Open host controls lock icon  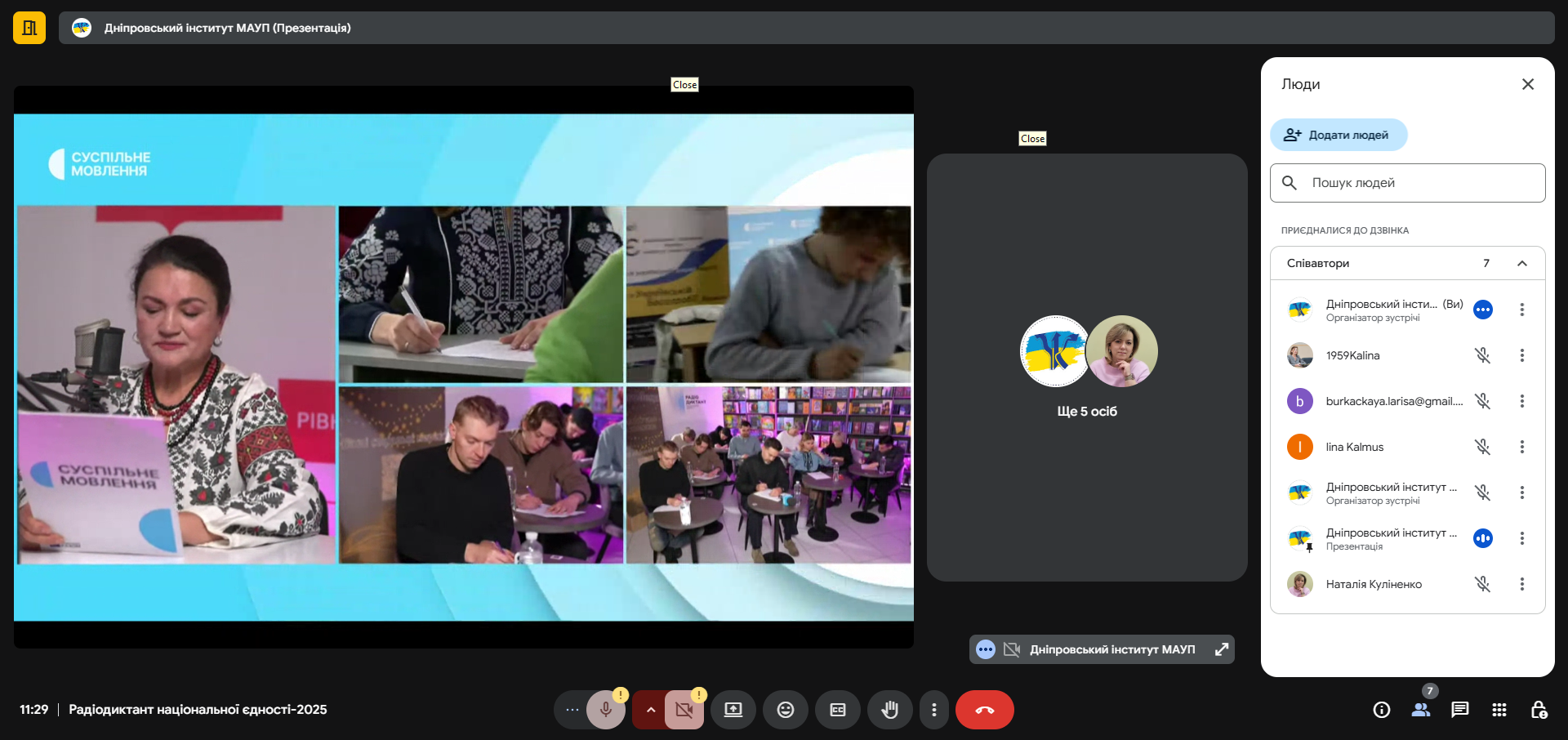[x=1538, y=710]
